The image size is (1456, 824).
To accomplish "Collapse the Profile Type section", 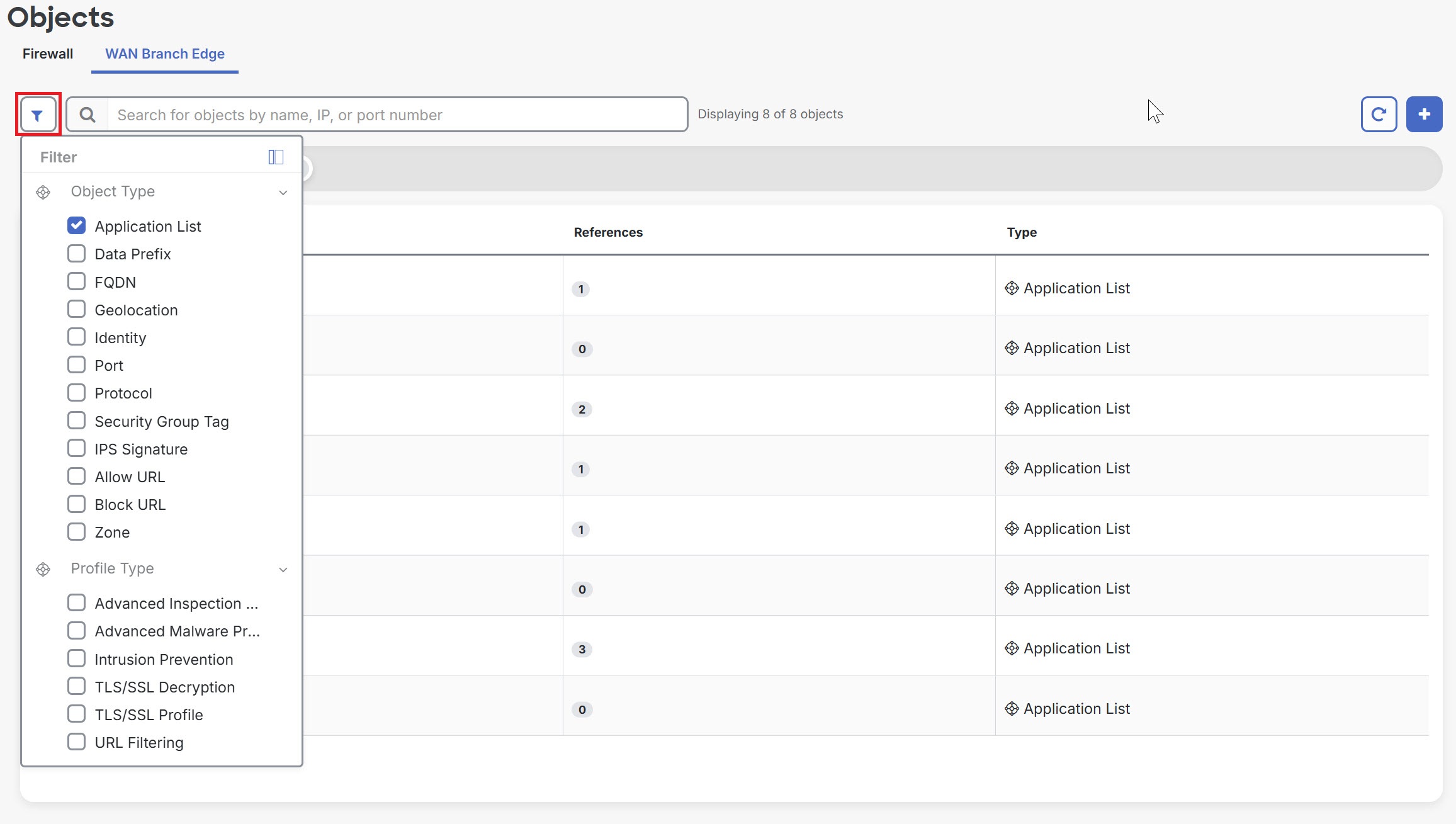I will coord(283,569).
